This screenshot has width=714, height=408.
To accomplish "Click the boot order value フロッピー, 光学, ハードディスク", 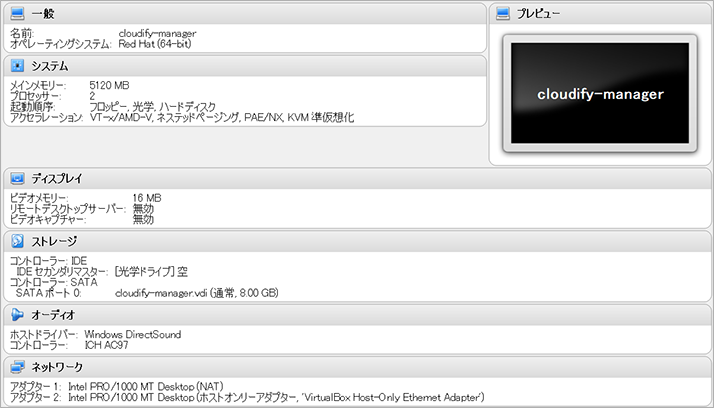I will pos(153,107).
